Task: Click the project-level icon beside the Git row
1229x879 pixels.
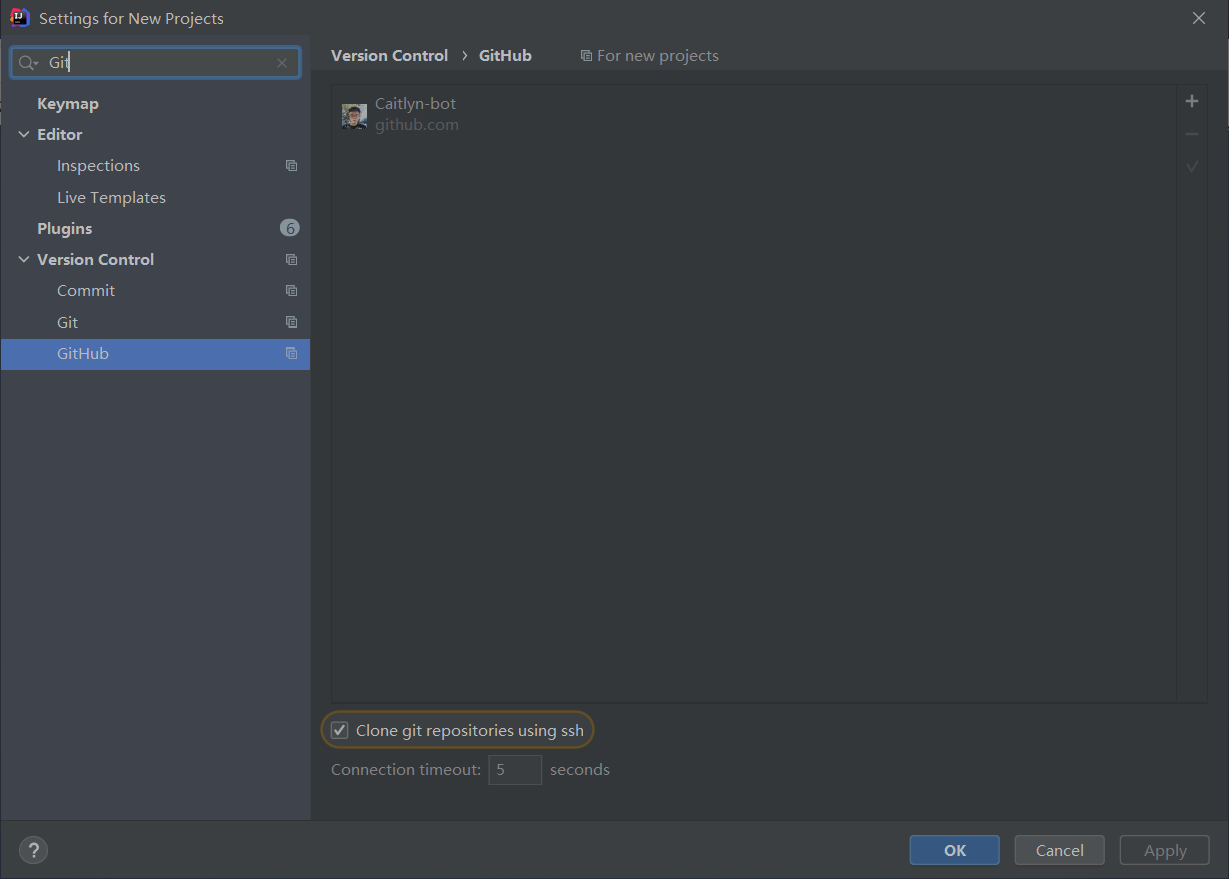Action: pos(291,322)
